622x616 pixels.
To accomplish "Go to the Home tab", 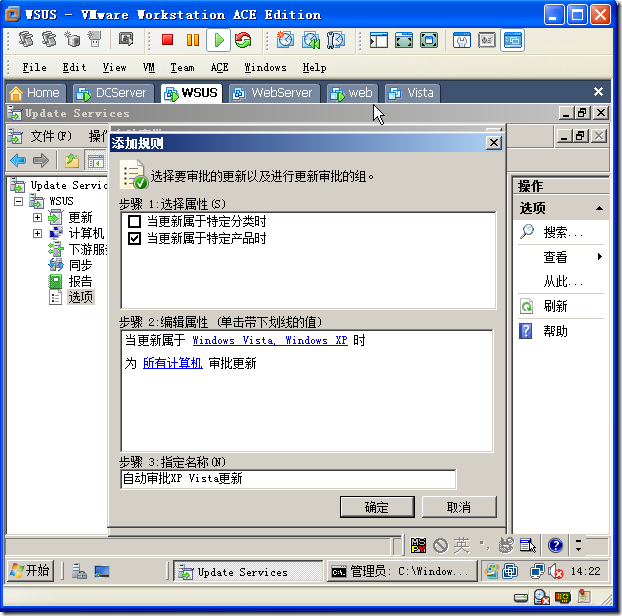I will coord(35,93).
